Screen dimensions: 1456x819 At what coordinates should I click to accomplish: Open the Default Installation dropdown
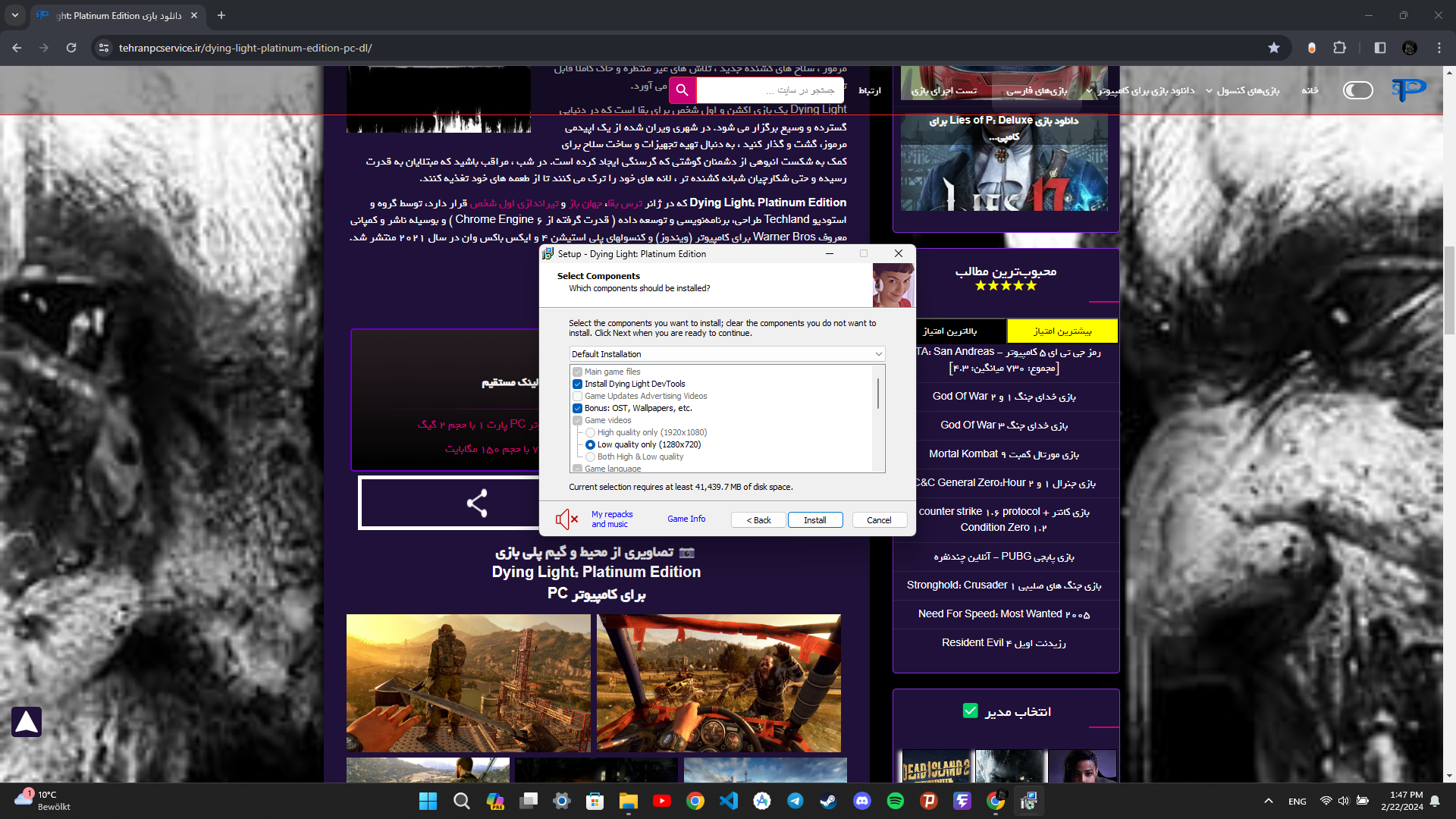[x=726, y=354]
